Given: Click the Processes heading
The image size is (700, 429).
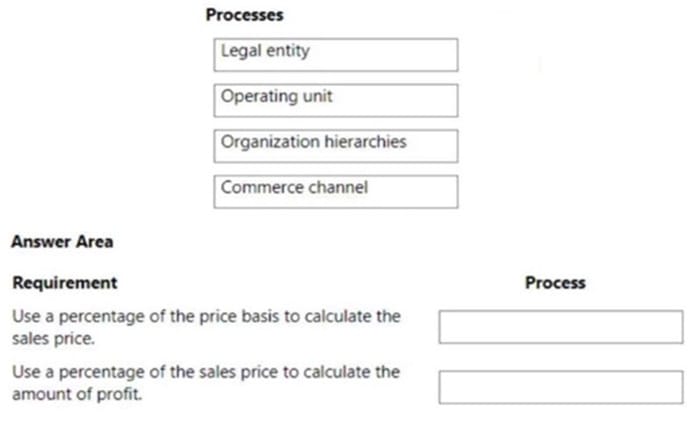Looking at the screenshot, I should click(x=245, y=15).
